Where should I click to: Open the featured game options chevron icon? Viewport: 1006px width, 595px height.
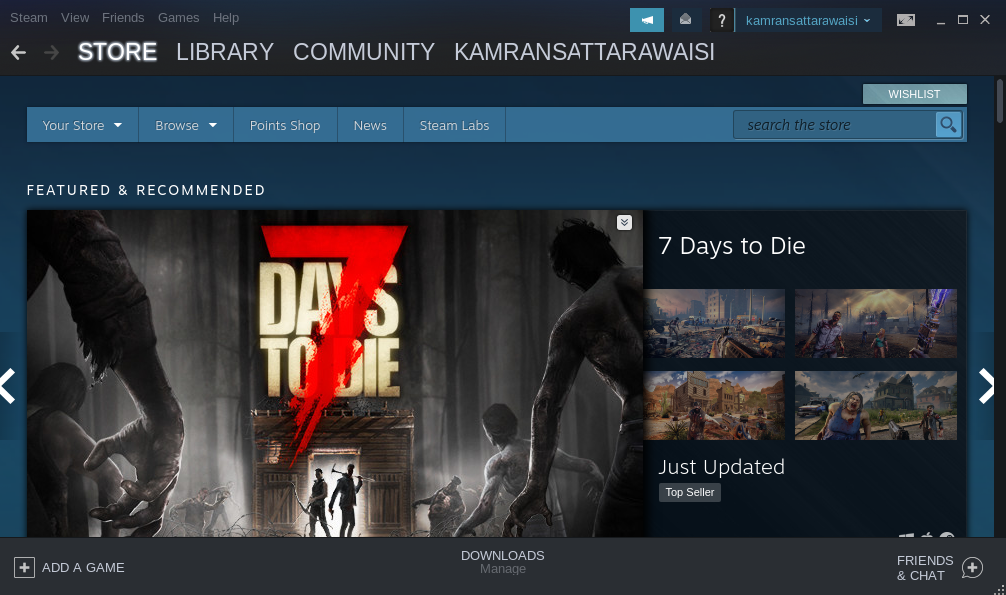coord(624,222)
